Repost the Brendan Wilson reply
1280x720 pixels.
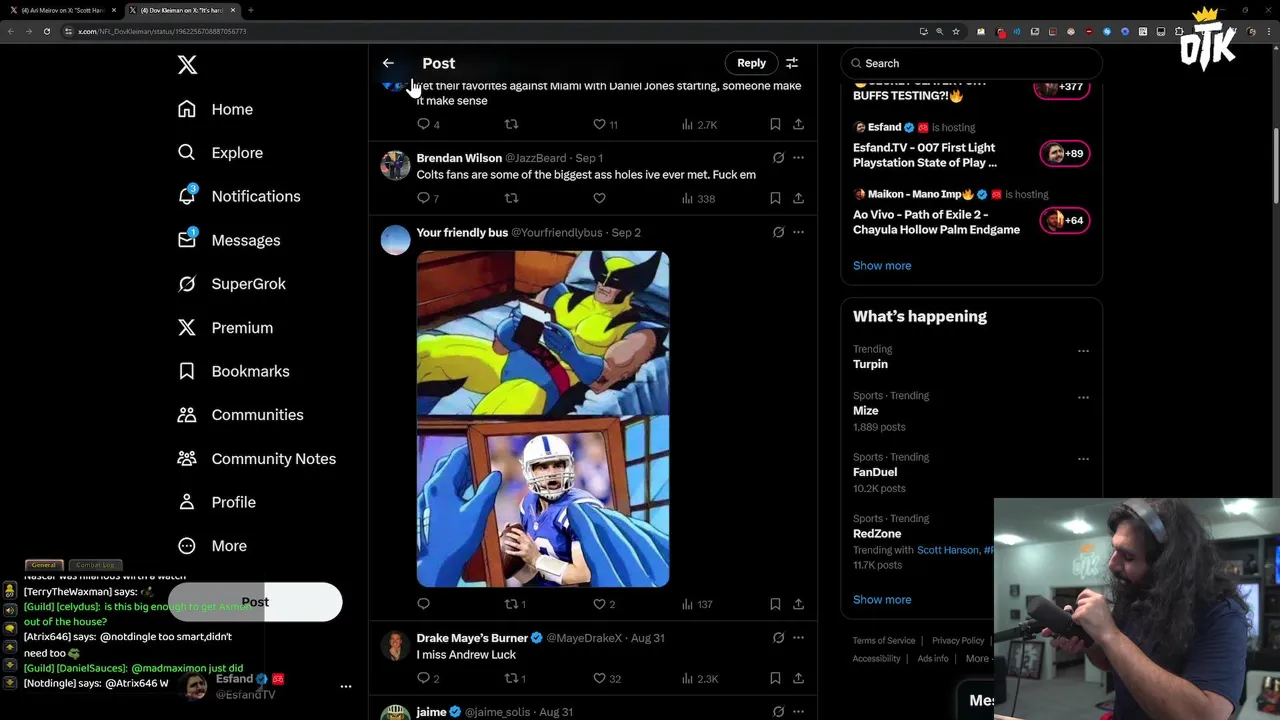coord(511,198)
